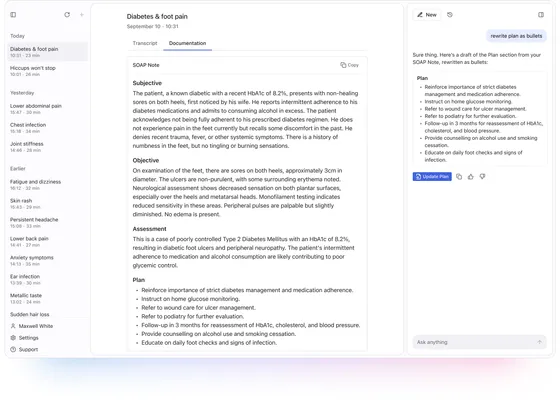Copy the assistant reply icon
560x402 pixels.
(459, 177)
